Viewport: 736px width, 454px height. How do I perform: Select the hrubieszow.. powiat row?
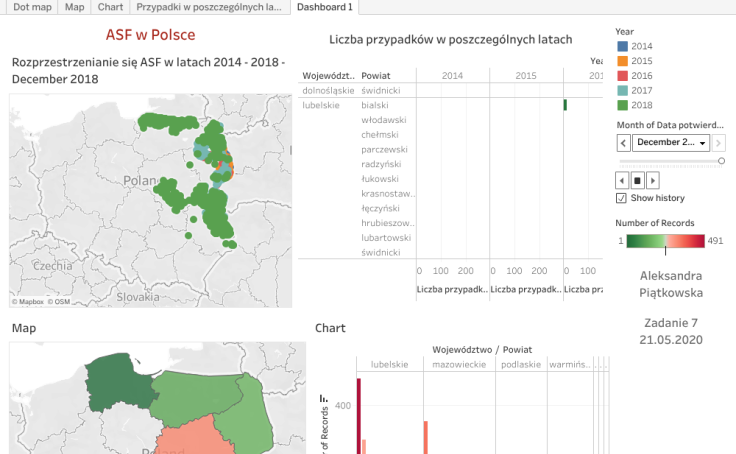(388, 223)
